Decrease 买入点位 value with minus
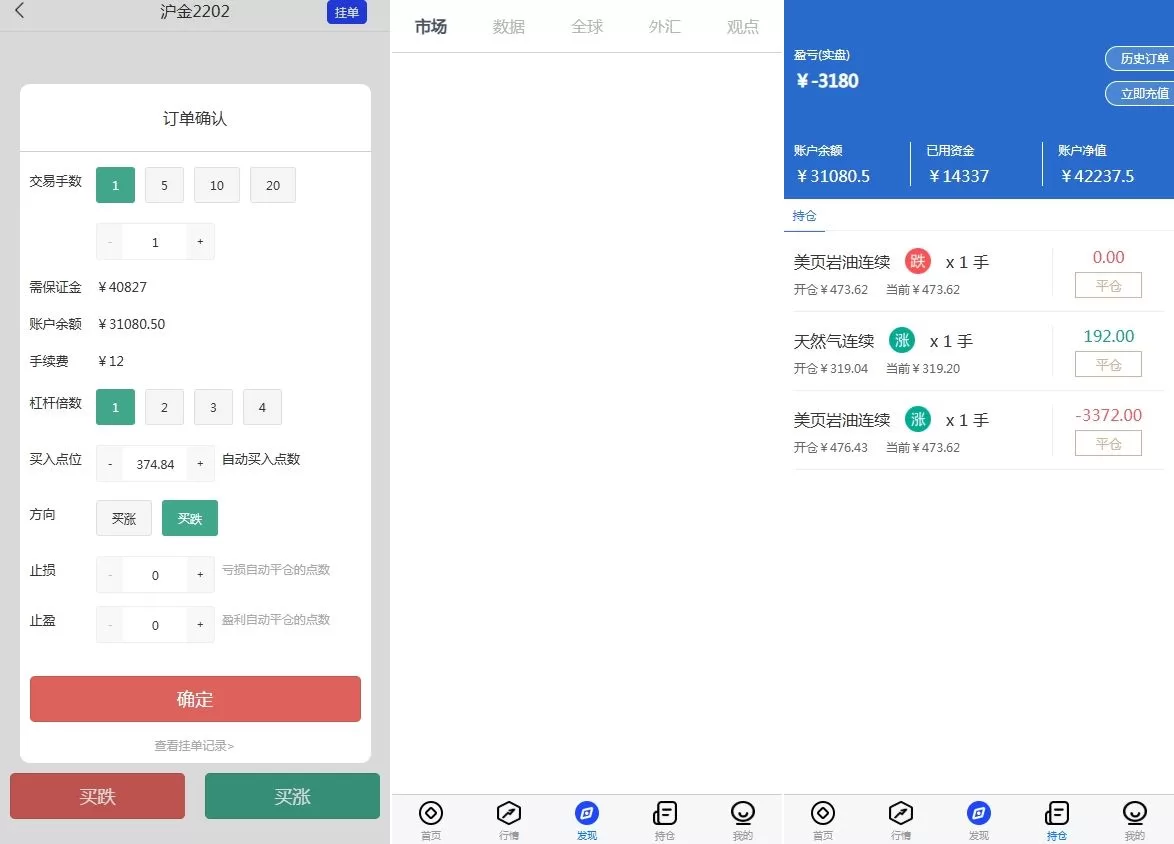The image size is (1174, 844). pos(110,464)
